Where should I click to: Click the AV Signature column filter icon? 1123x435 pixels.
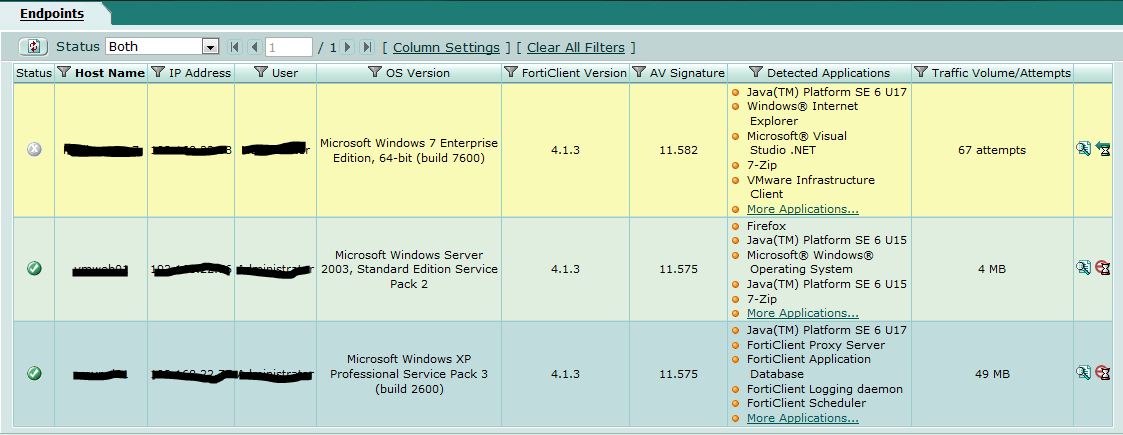point(639,72)
